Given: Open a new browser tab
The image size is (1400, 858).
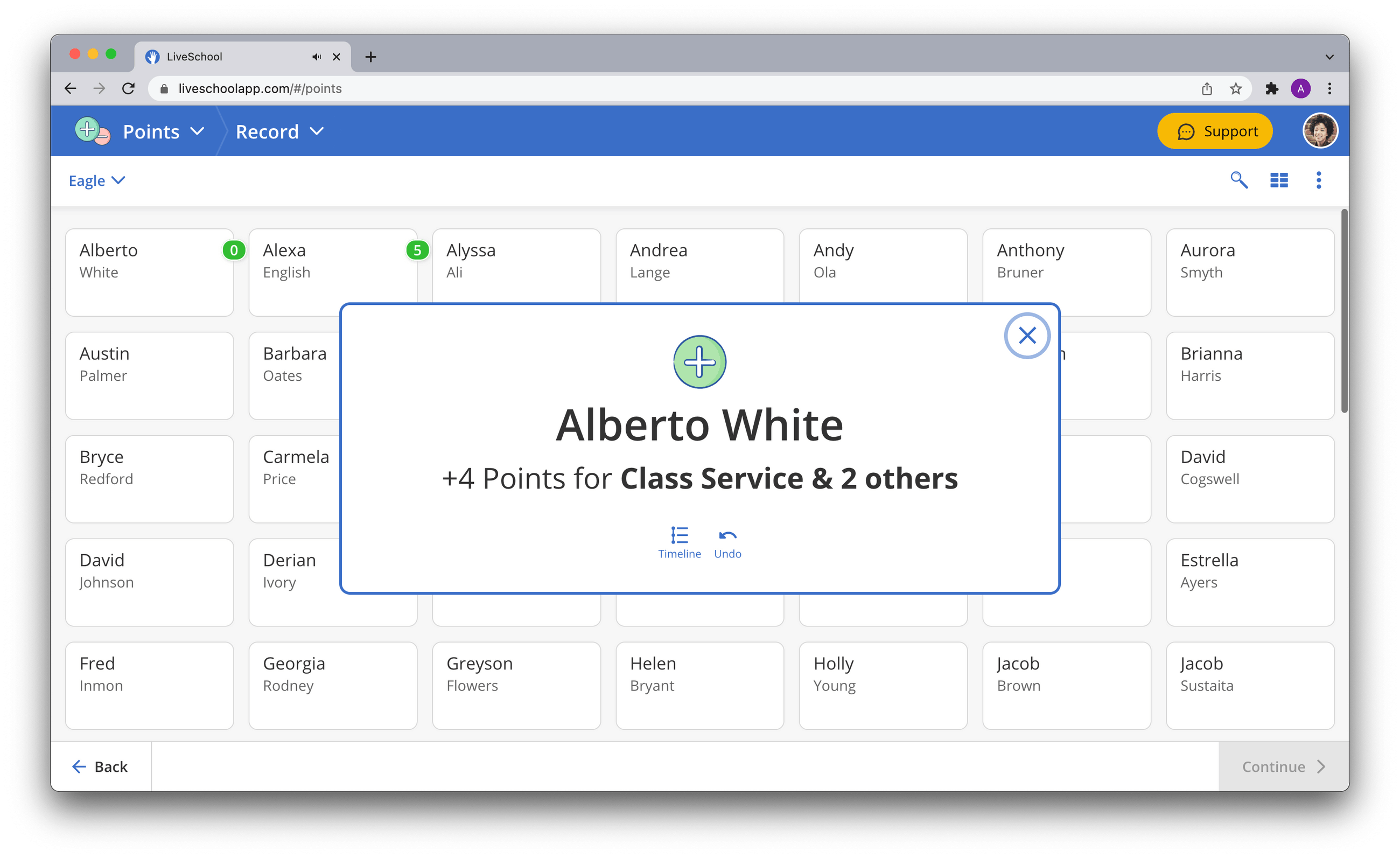Looking at the screenshot, I should click(370, 57).
